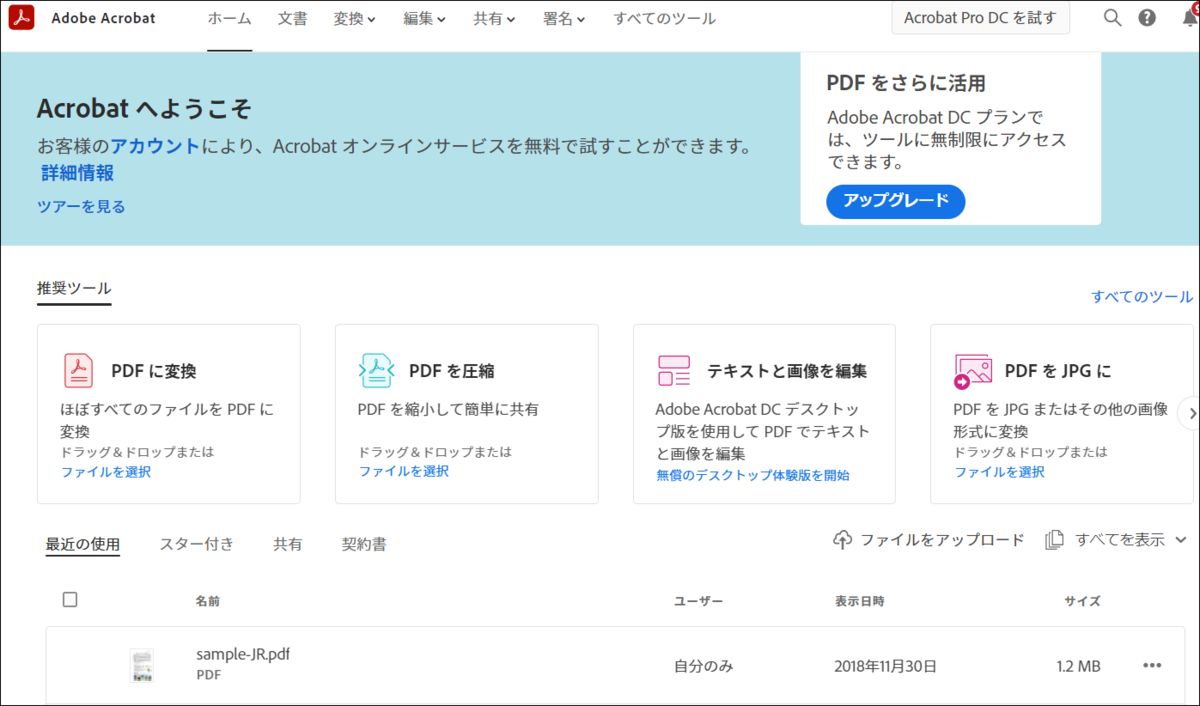Open the help question mark icon
Viewport: 1200px width, 706px height.
click(1147, 18)
